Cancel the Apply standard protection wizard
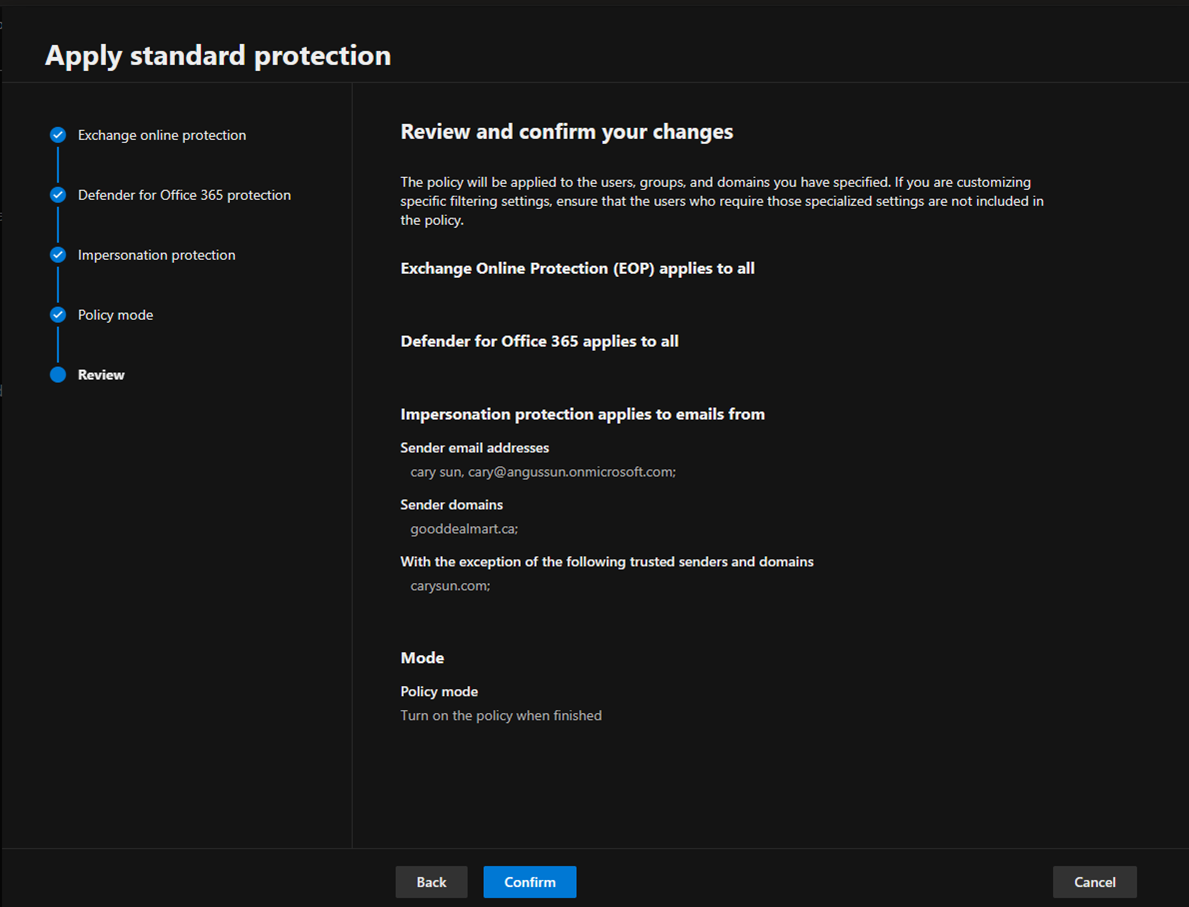This screenshot has height=907, width=1189. coord(1095,882)
